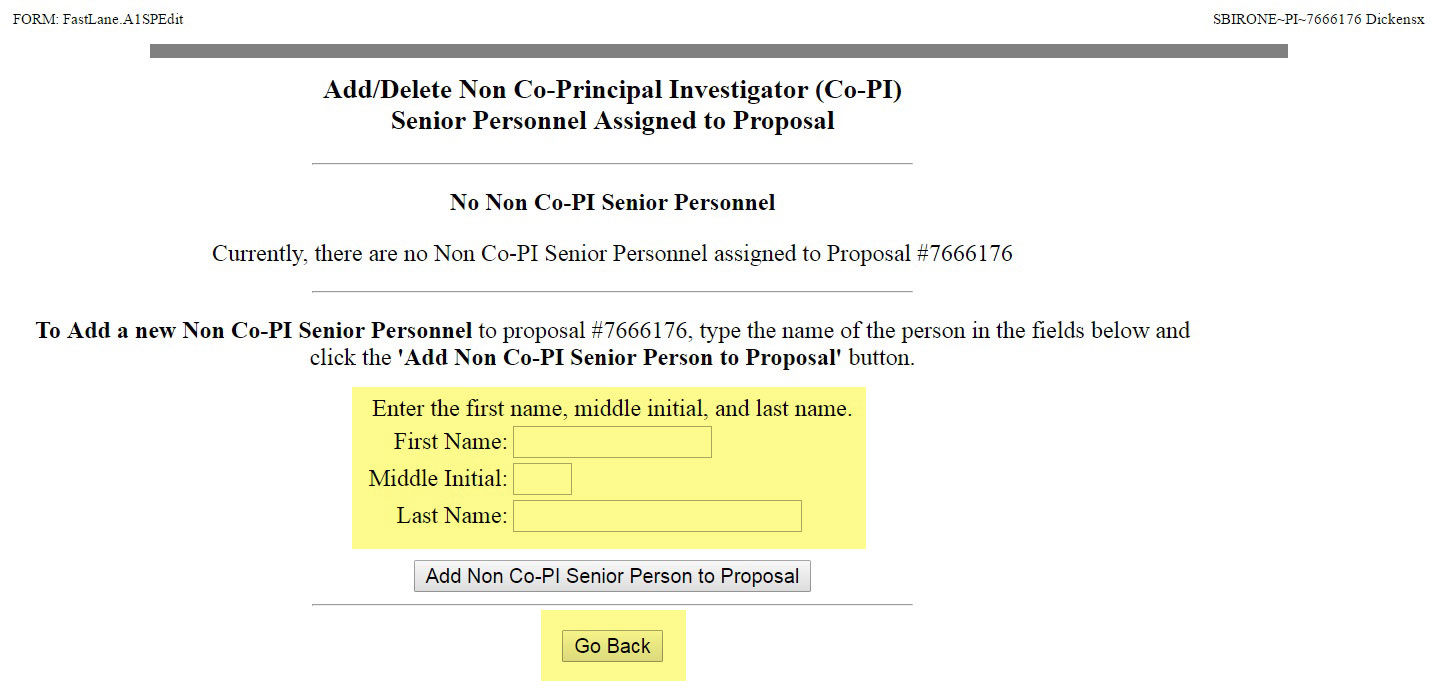
Task: Click the Go Back button
Action: [612, 646]
